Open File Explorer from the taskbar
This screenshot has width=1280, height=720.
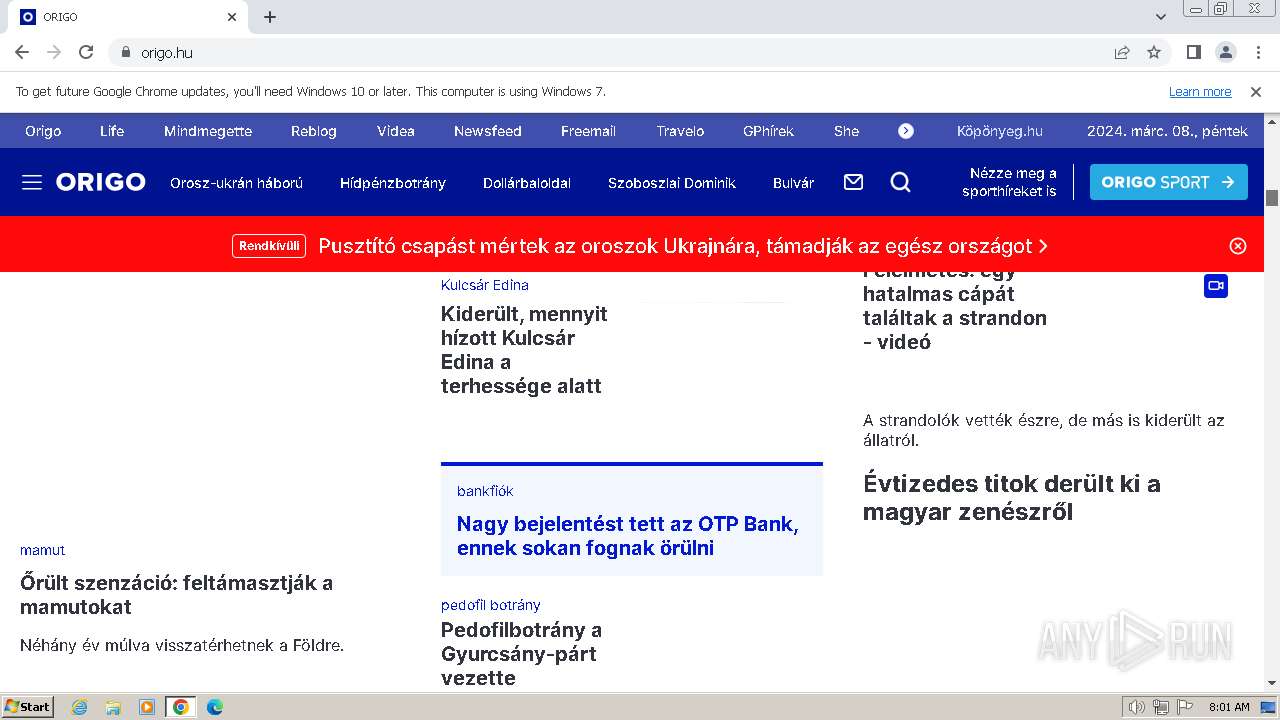(113, 707)
